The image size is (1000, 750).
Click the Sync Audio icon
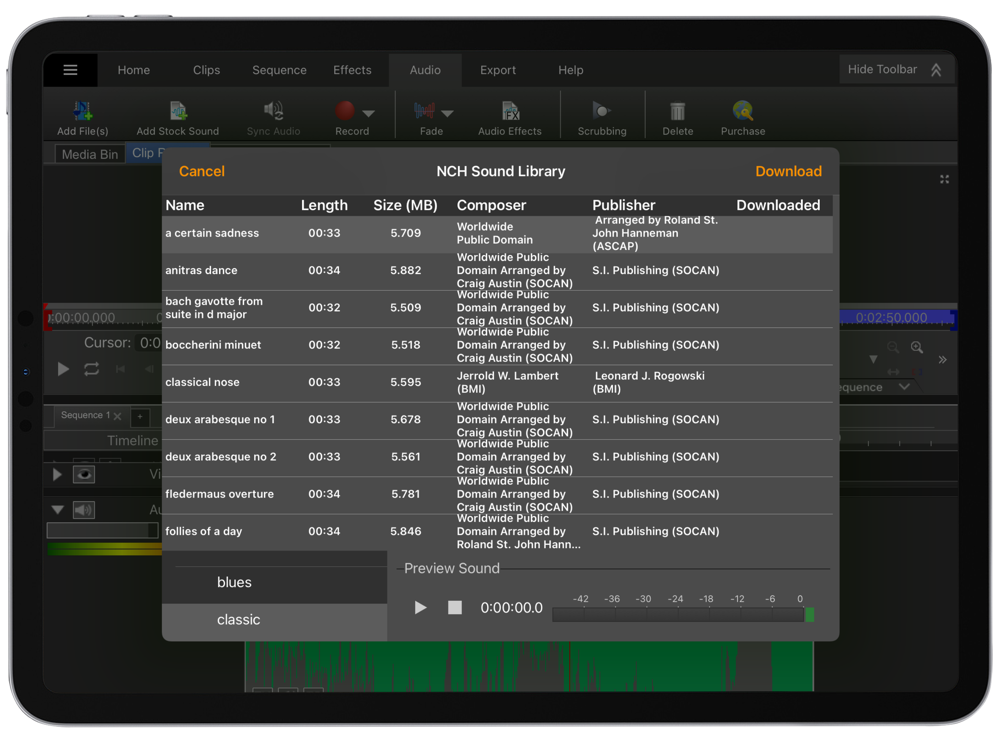pyautogui.click(x=274, y=111)
